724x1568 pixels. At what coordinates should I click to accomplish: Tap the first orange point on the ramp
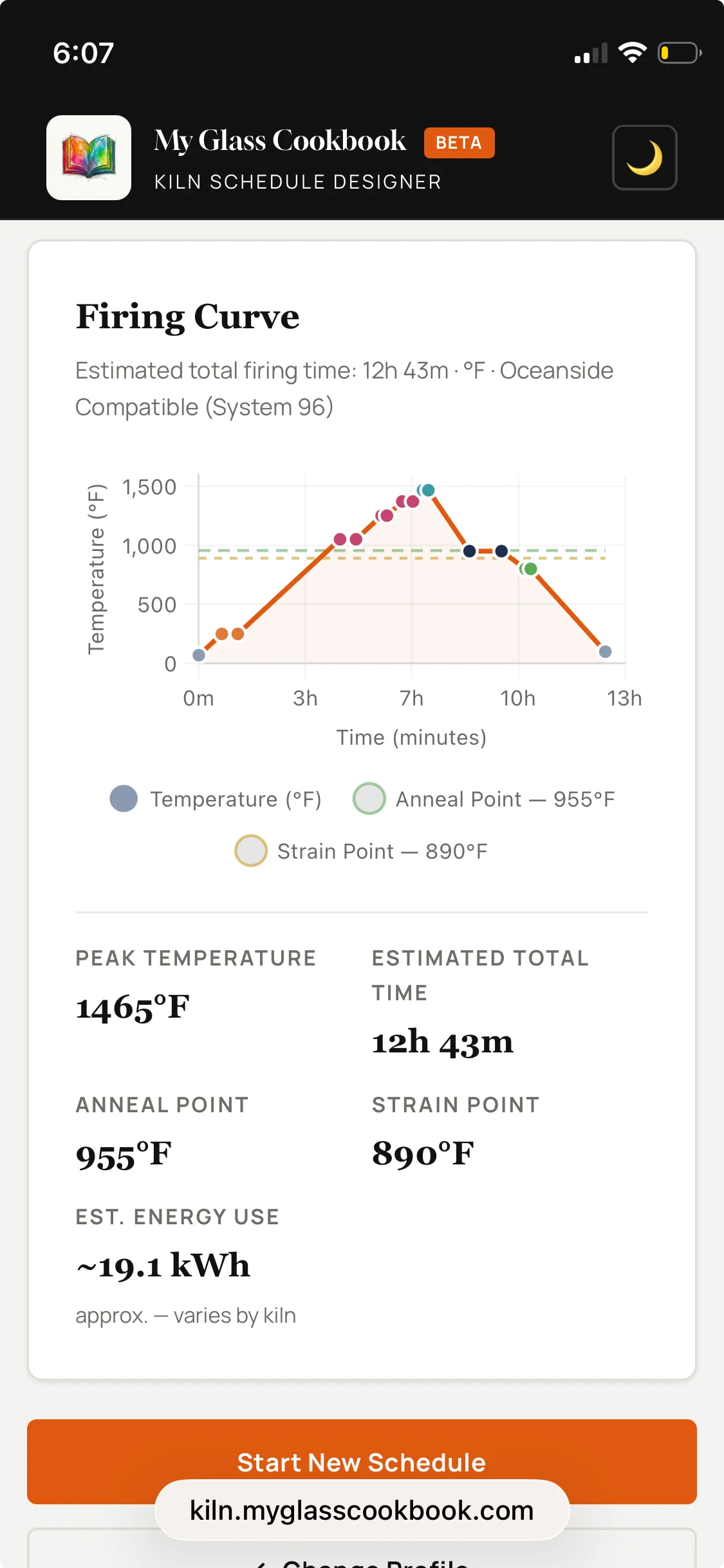pos(221,634)
